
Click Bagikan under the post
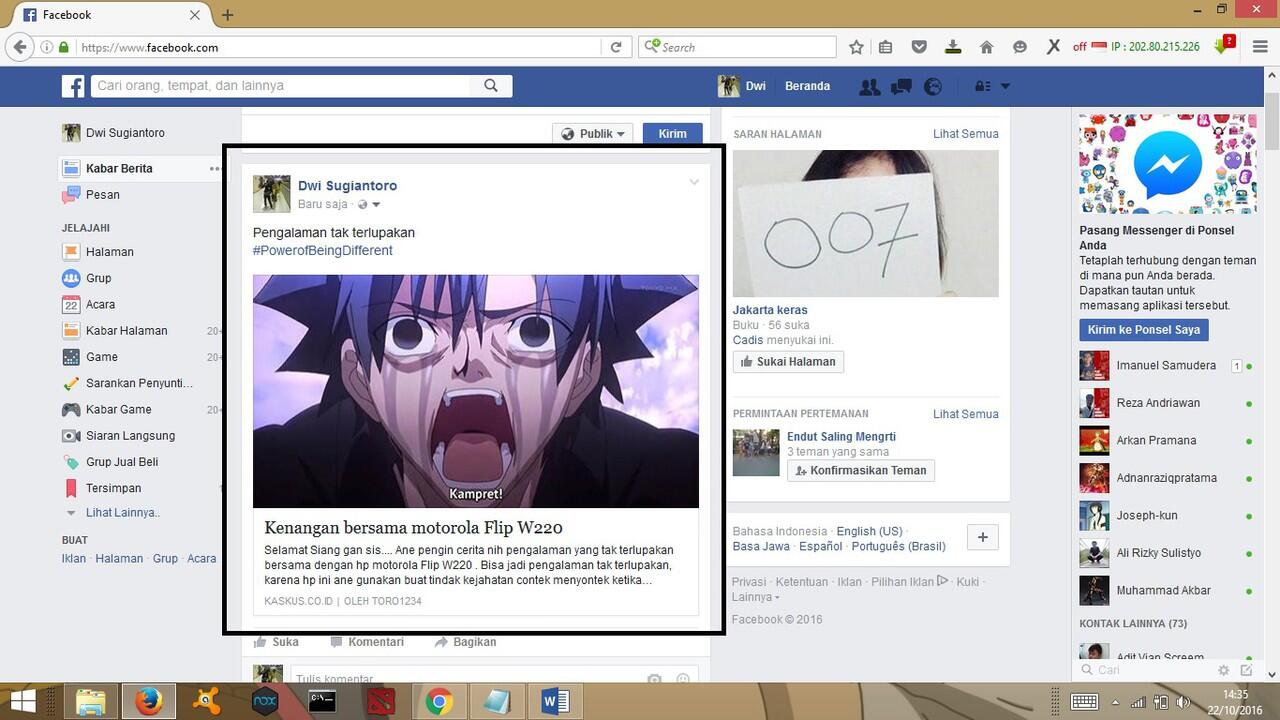(465, 642)
